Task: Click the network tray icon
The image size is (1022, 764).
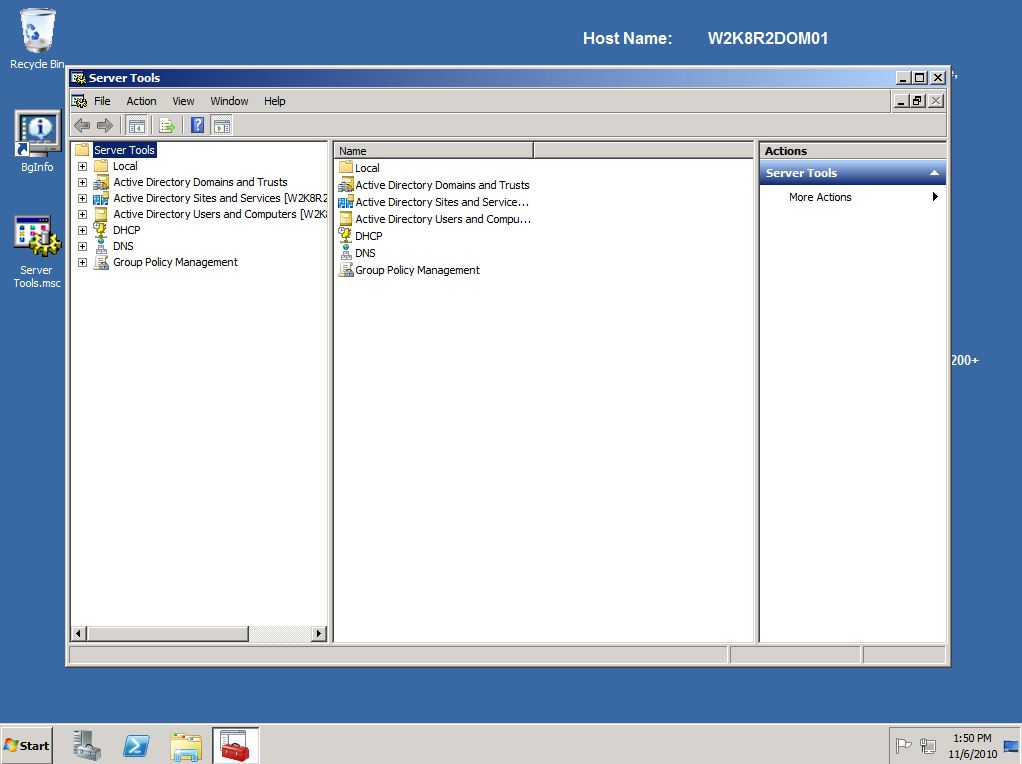Action: pos(927,746)
